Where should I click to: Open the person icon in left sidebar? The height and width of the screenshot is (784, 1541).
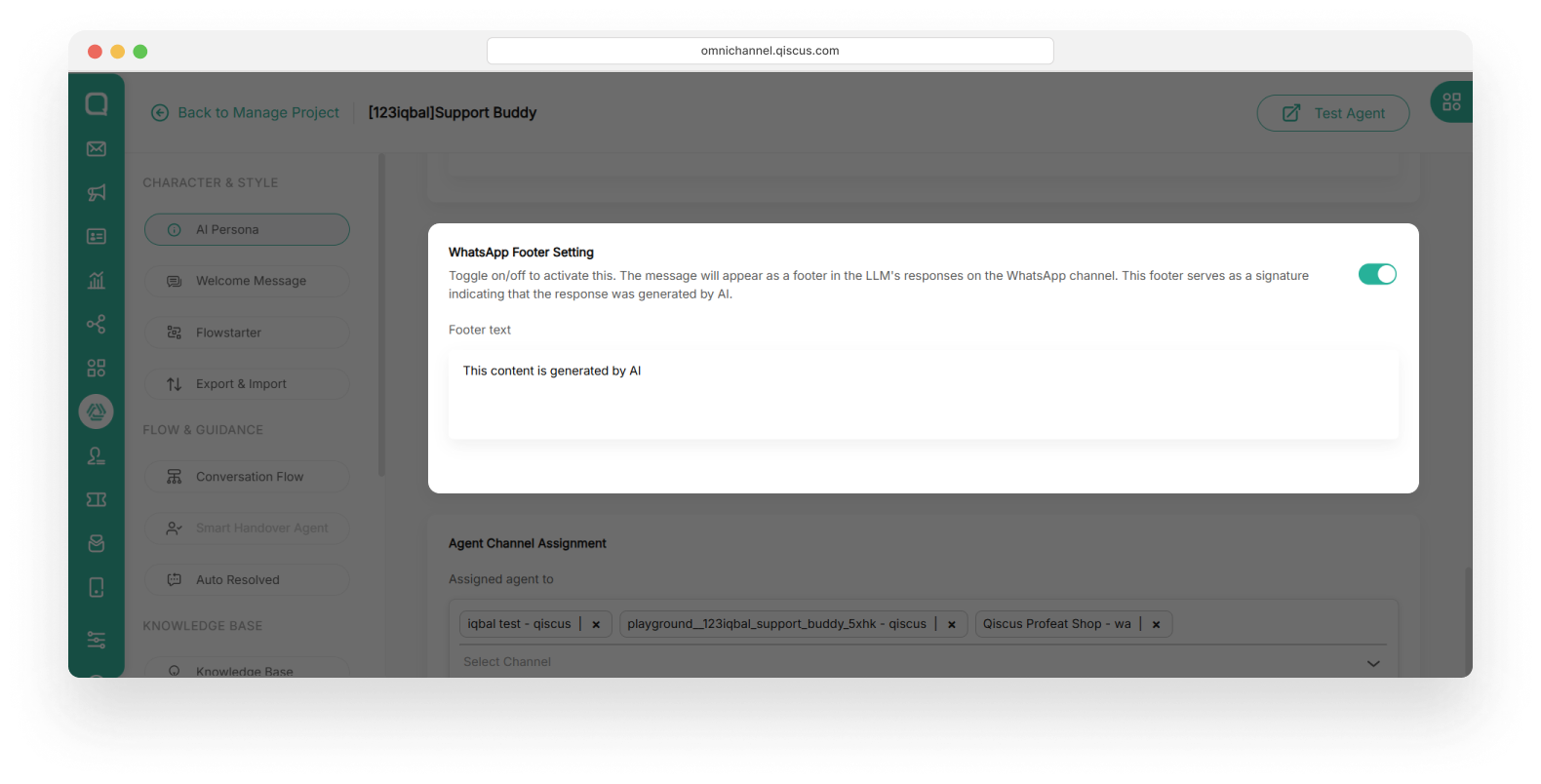97,455
